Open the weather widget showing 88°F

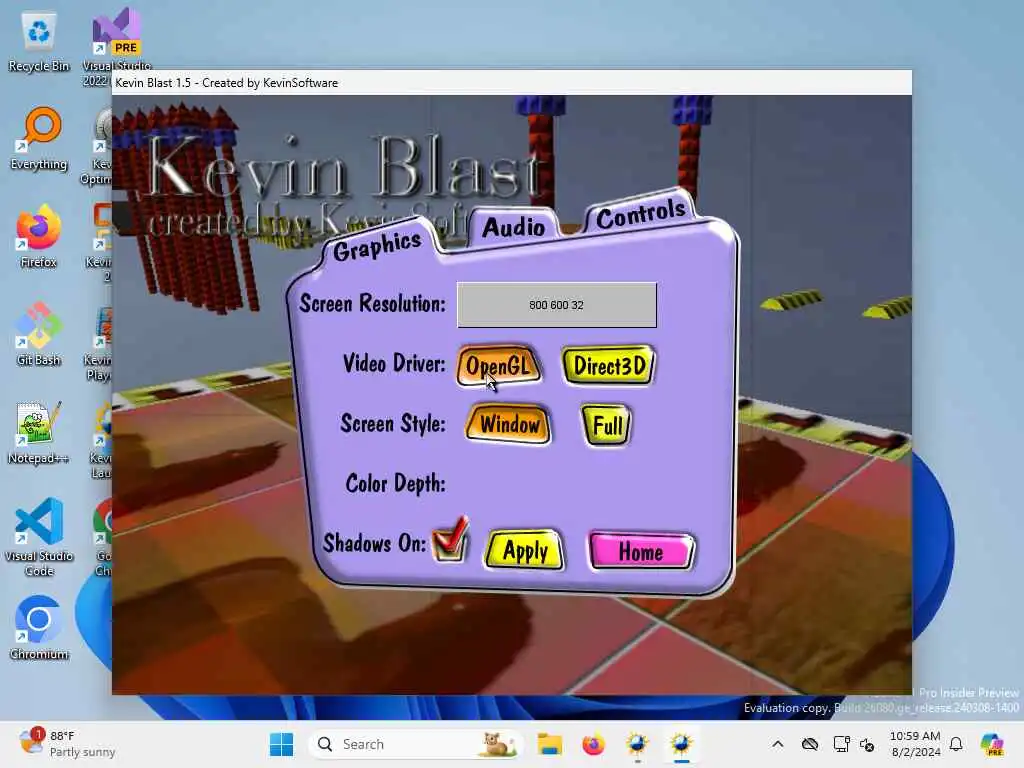pos(67,744)
